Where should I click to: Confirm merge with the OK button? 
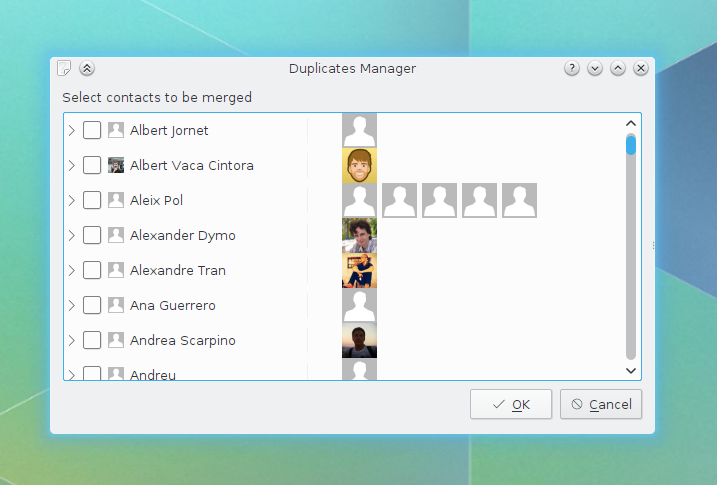click(511, 404)
